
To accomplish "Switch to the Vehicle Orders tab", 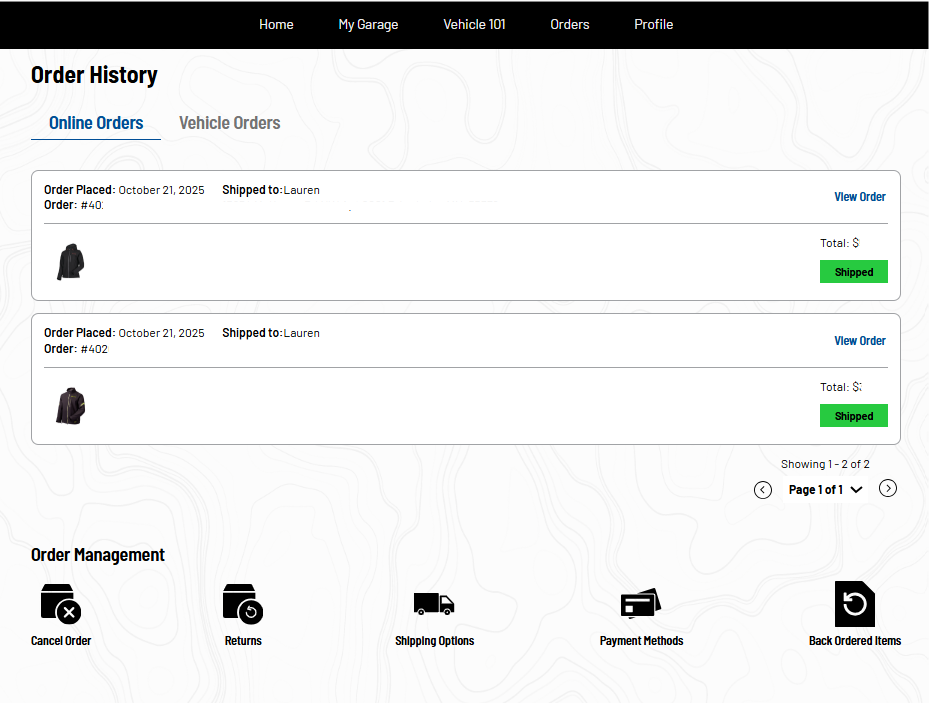I will (230, 123).
